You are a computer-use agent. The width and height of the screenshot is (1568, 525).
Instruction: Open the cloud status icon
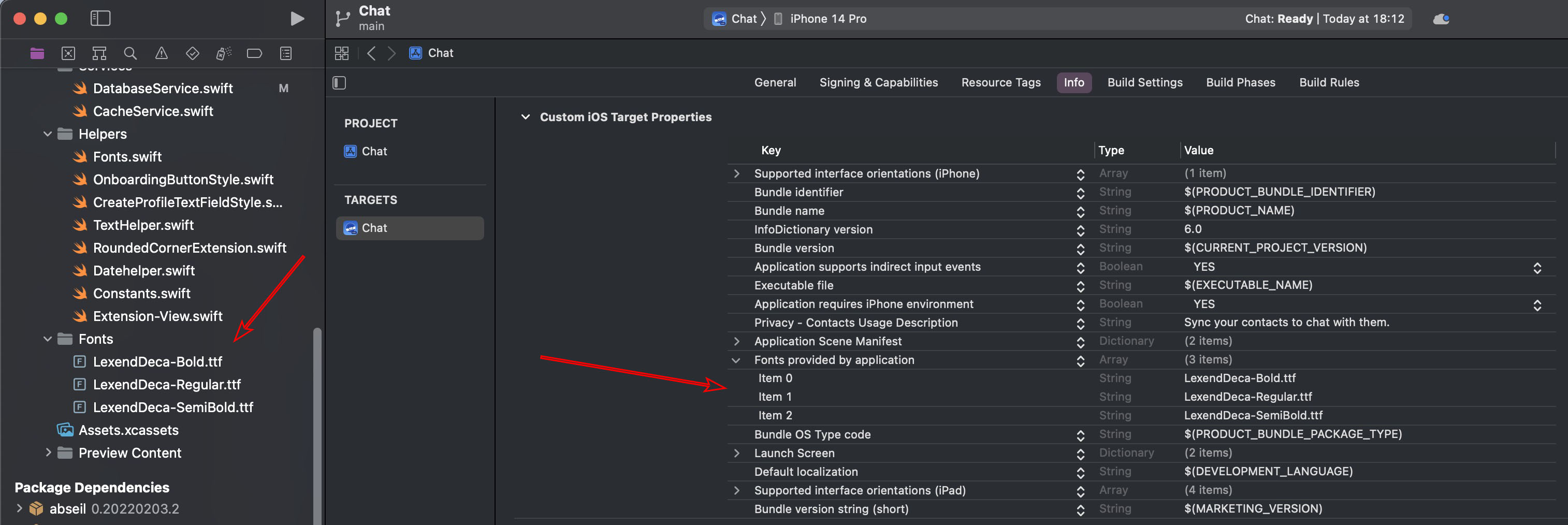(1441, 19)
